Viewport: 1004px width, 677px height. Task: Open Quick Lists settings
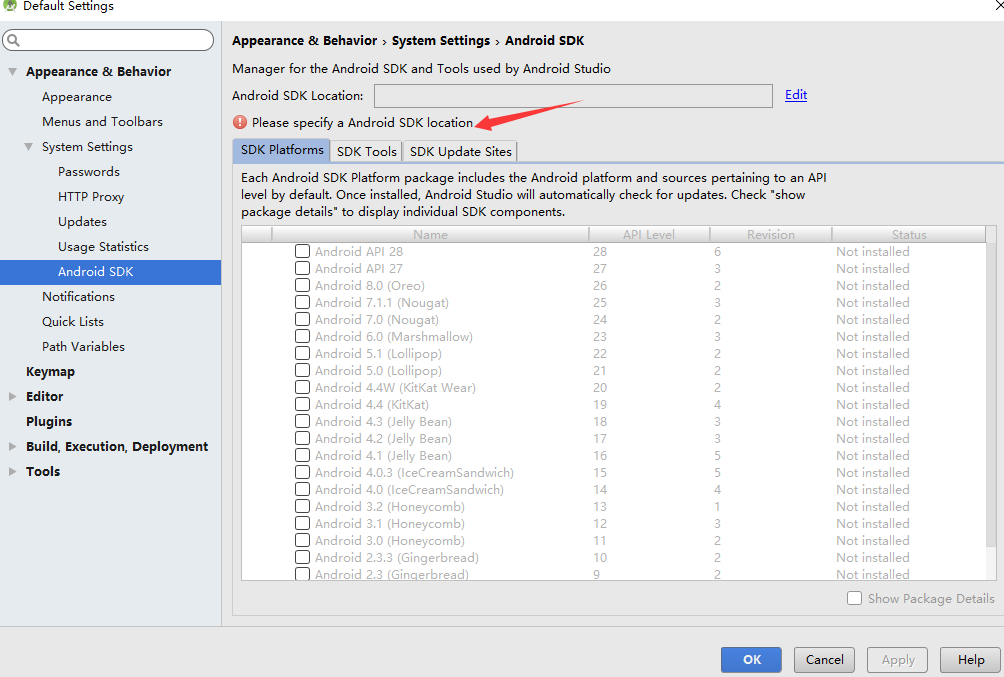click(73, 322)
